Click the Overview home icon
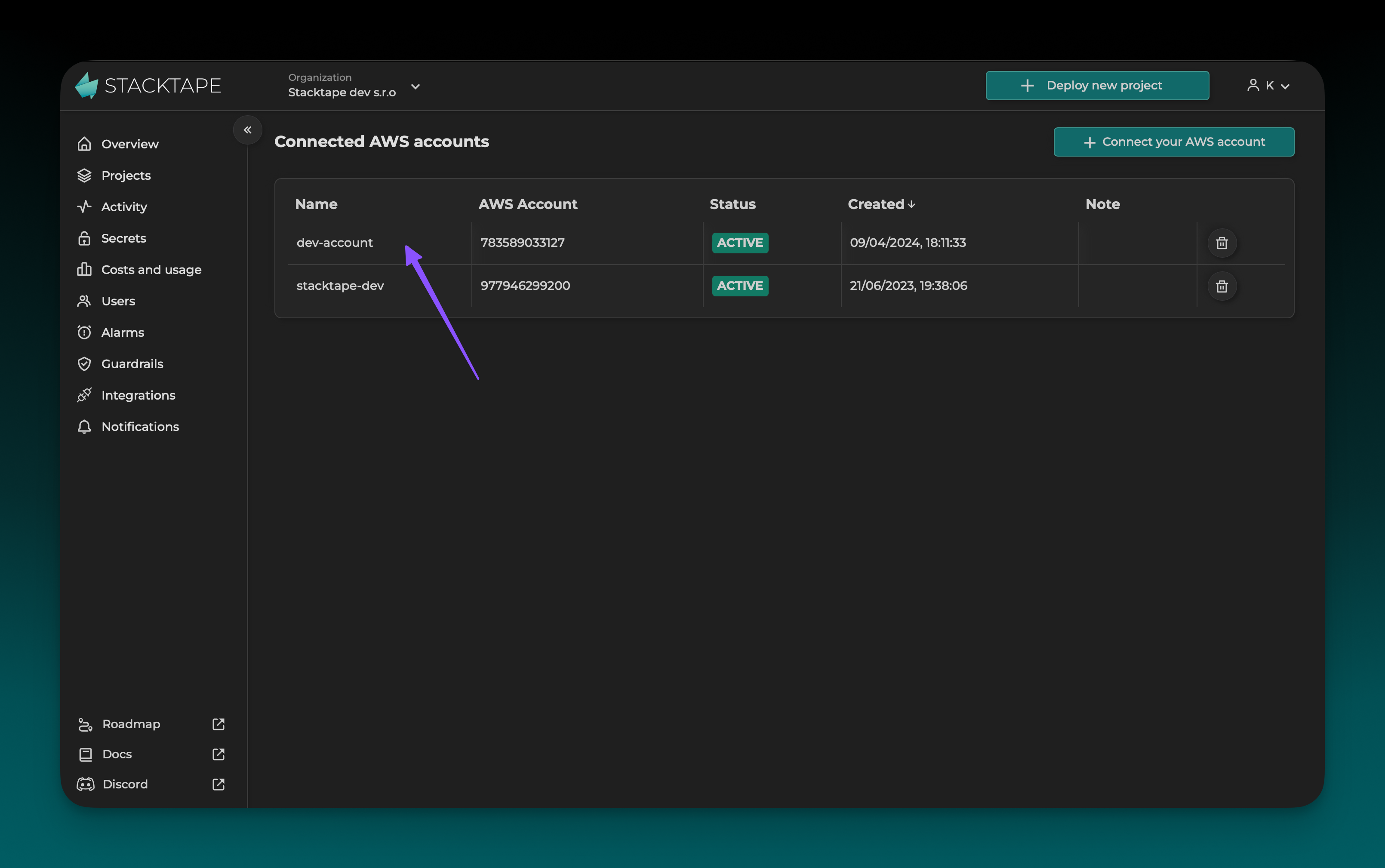The image size is (1385, 868). coord(84,144)
